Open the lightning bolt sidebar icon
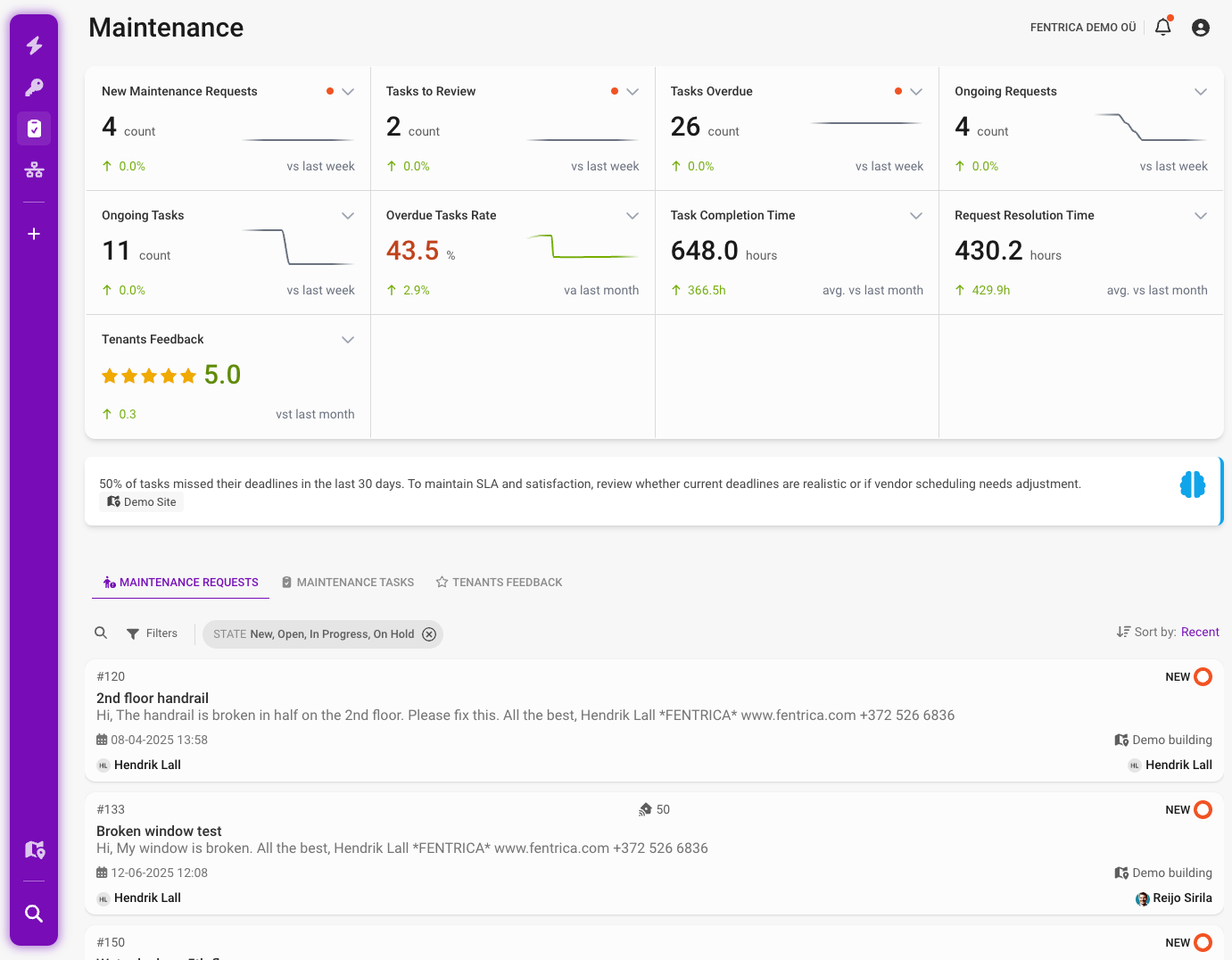 click(x=34, y=46)
